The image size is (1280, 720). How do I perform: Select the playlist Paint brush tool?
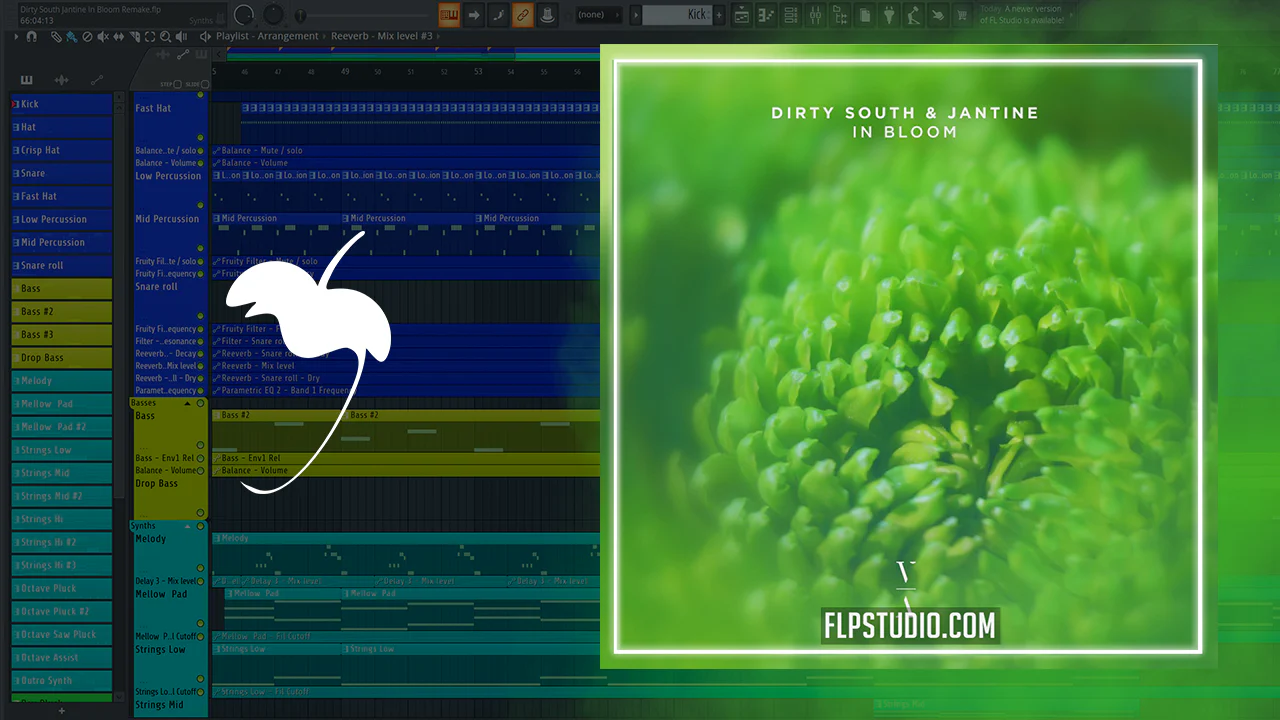(x=72, y=37)
